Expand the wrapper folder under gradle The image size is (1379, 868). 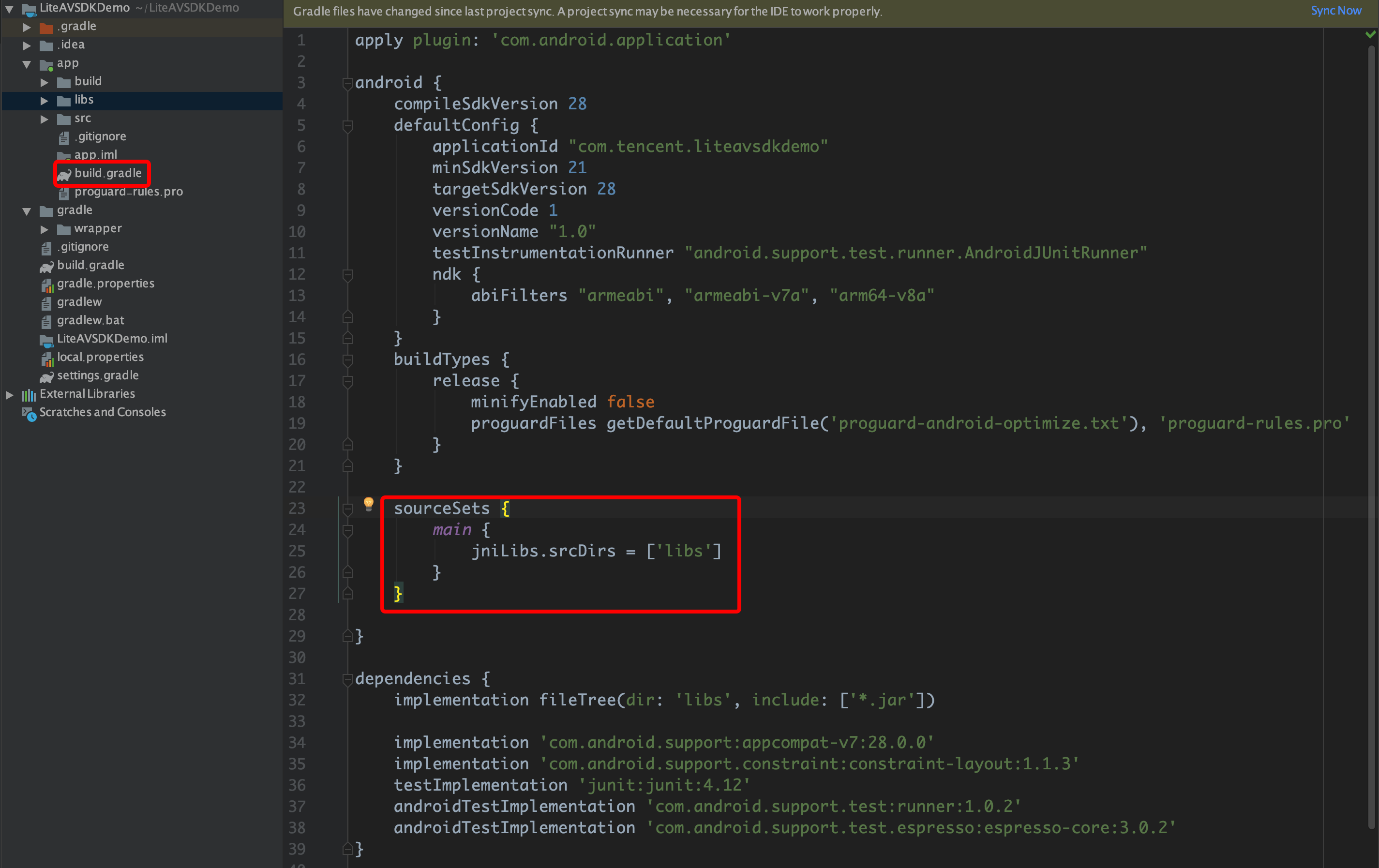pyautogui.click(x=44, y=229)
